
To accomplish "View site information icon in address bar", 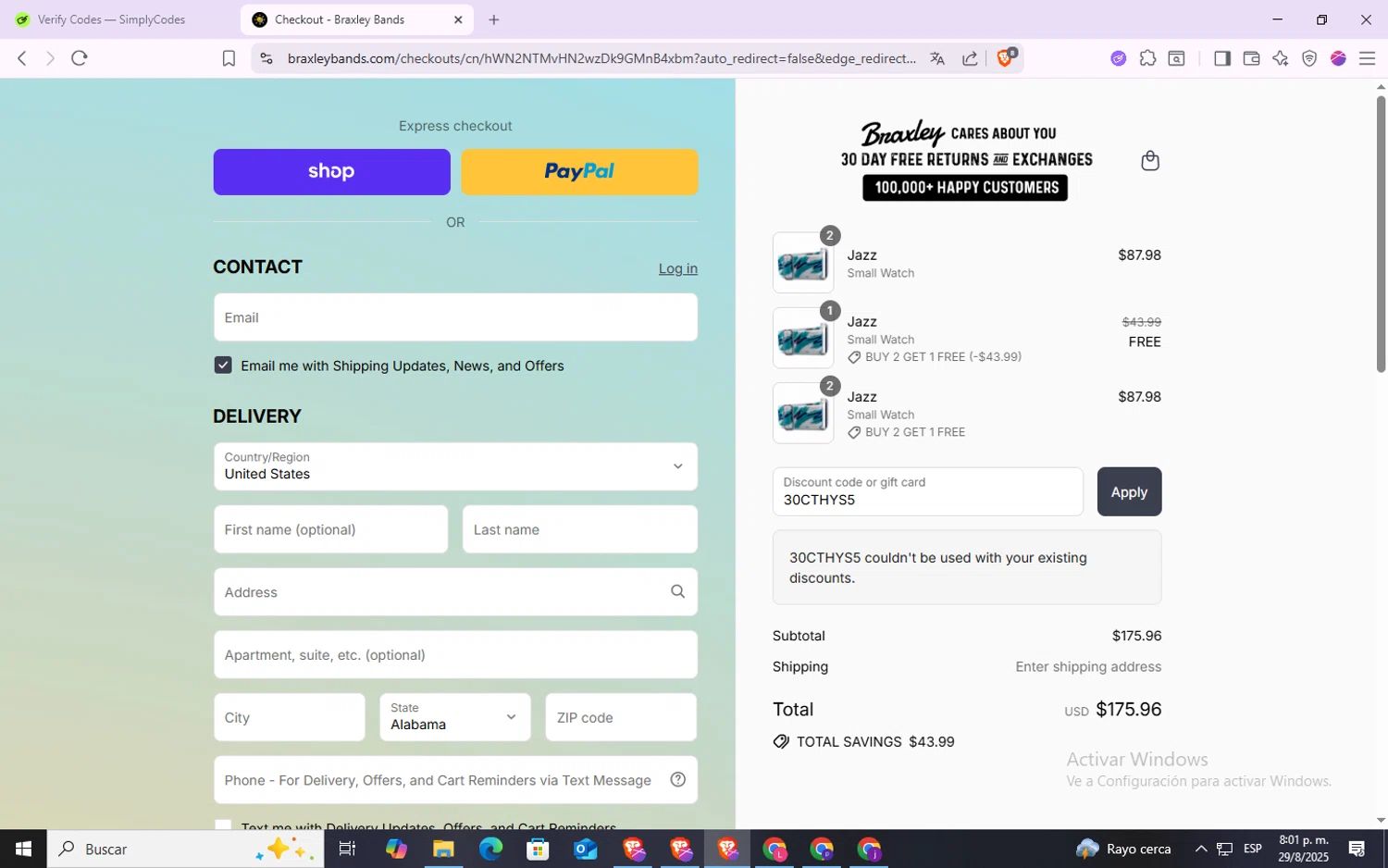I will [266, 58].
